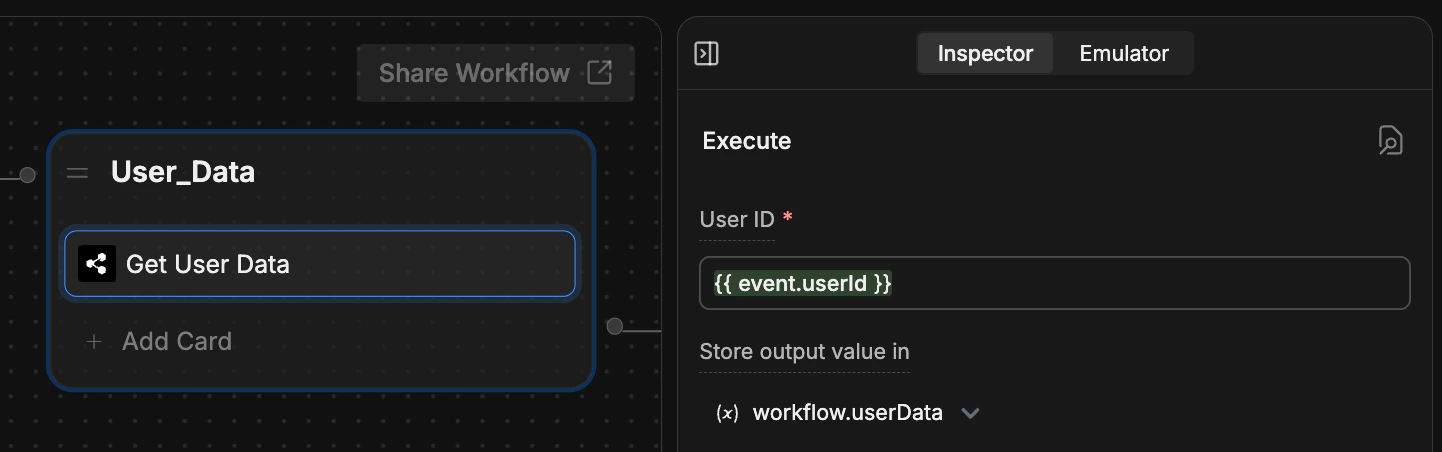Click the external link icon on Share Workflow

tap(599, 72)
